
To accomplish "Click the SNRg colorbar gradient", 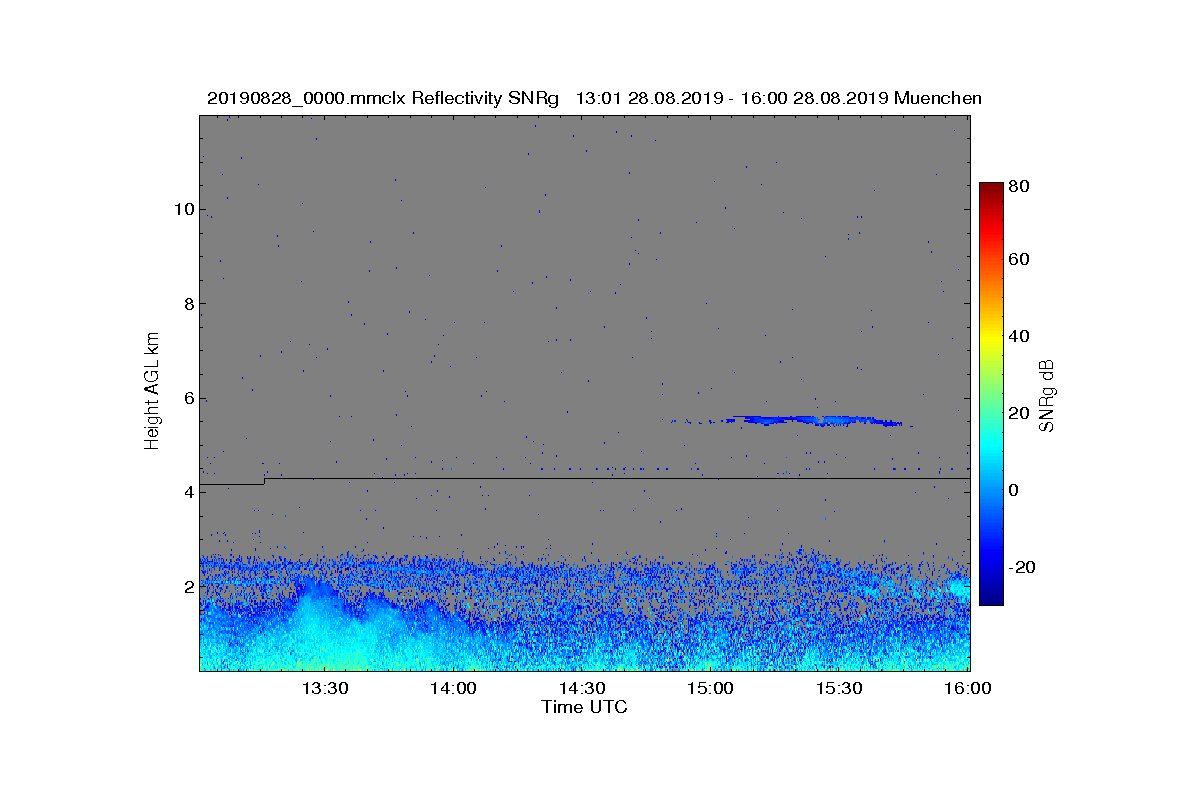I will pos(990,394).
